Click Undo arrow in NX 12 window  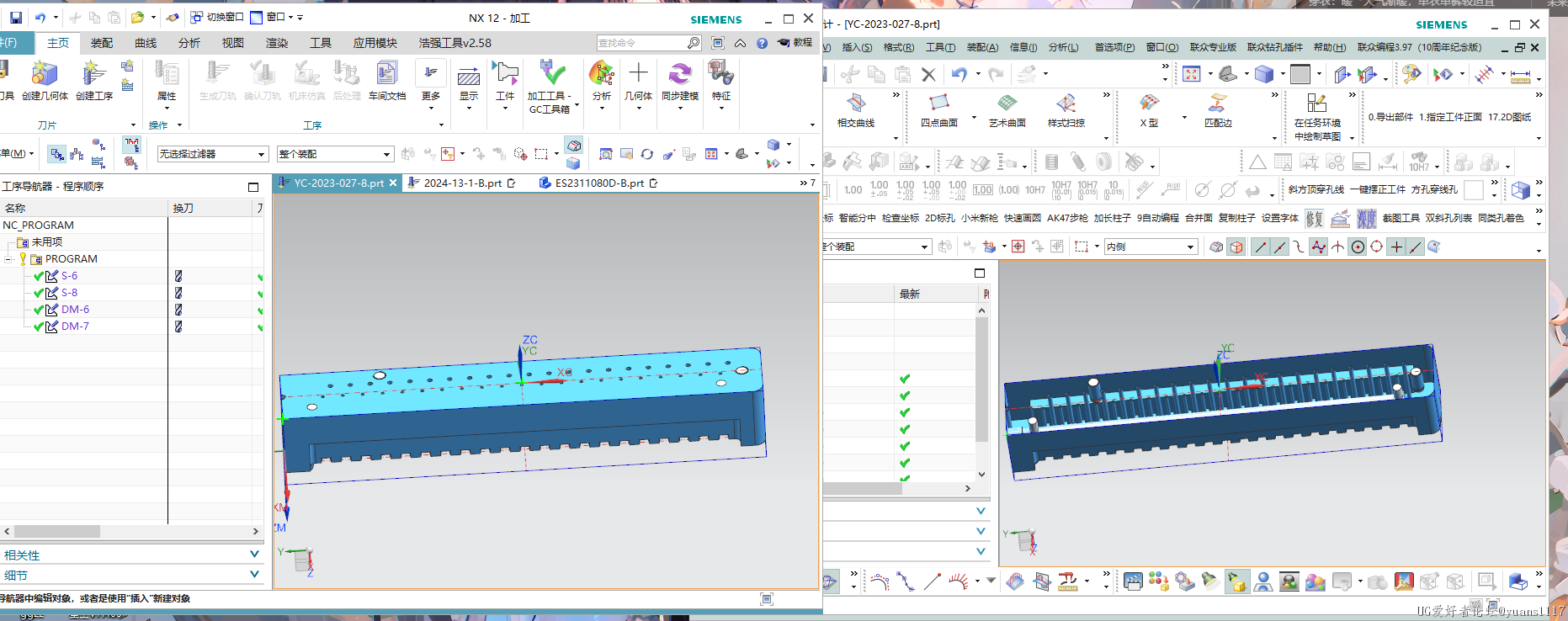(x=40, y=17)
